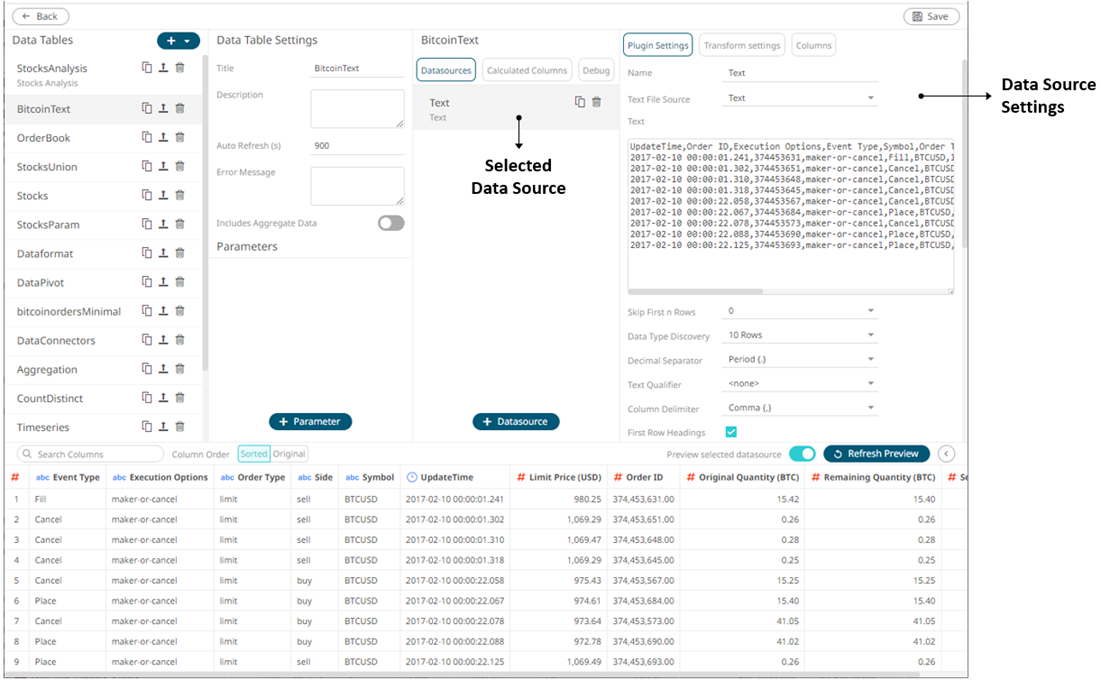Upload the Stocks data table

click(163, 196)
